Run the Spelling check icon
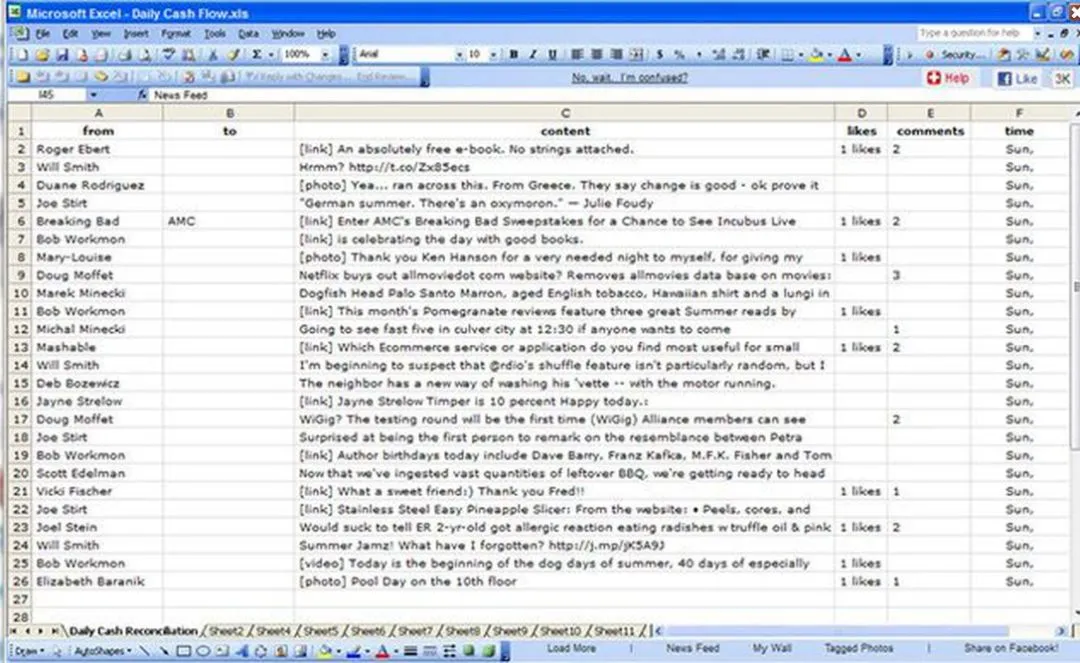 (168, 54)
